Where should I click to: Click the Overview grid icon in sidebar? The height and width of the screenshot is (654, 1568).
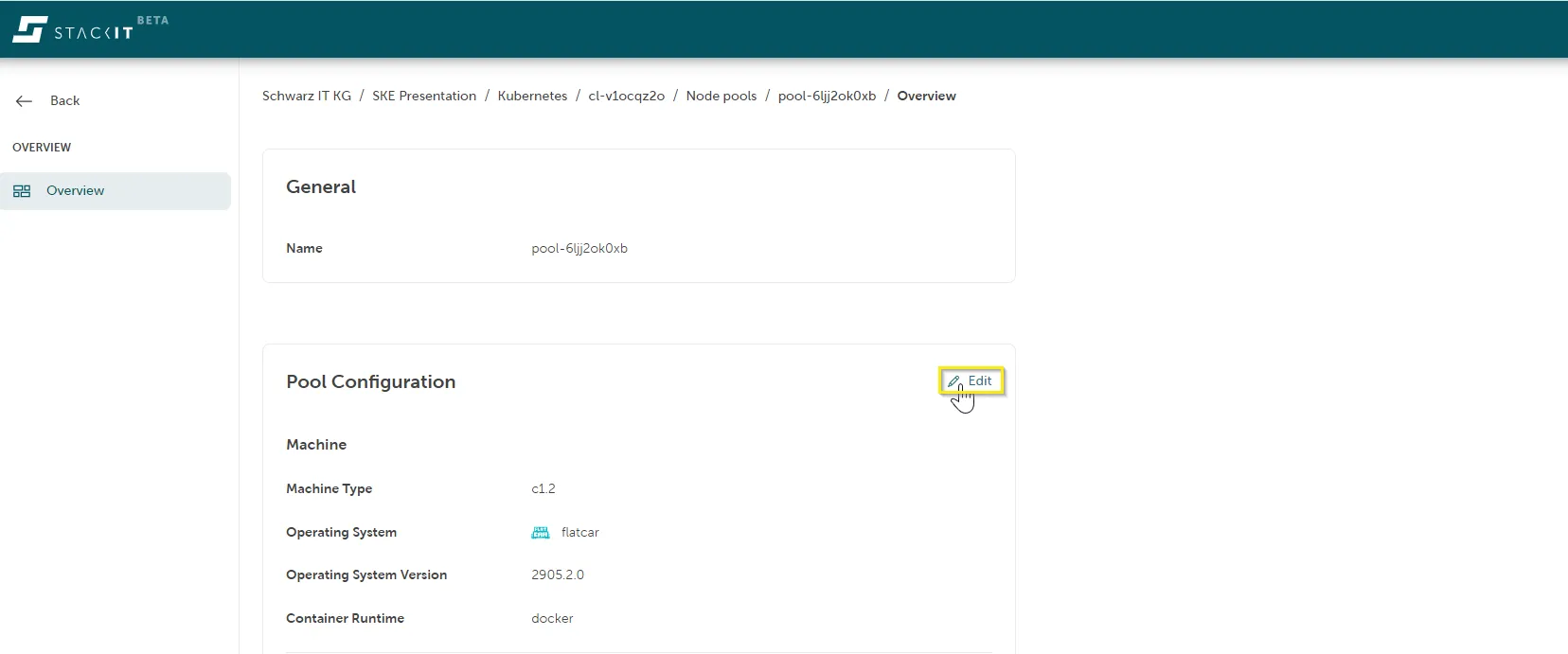pos(22,191)
